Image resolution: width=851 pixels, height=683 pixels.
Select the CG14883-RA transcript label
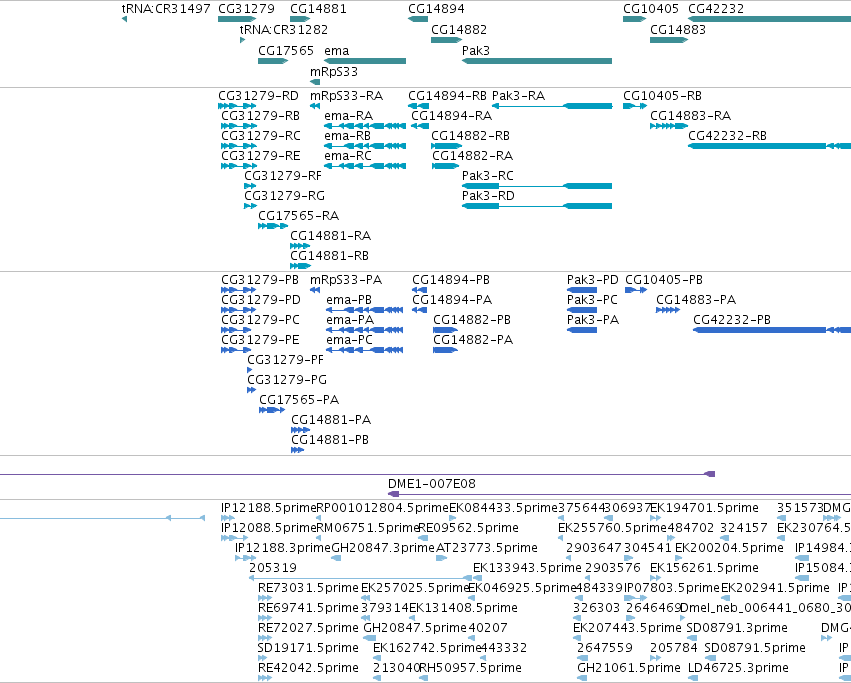[690, 116]
